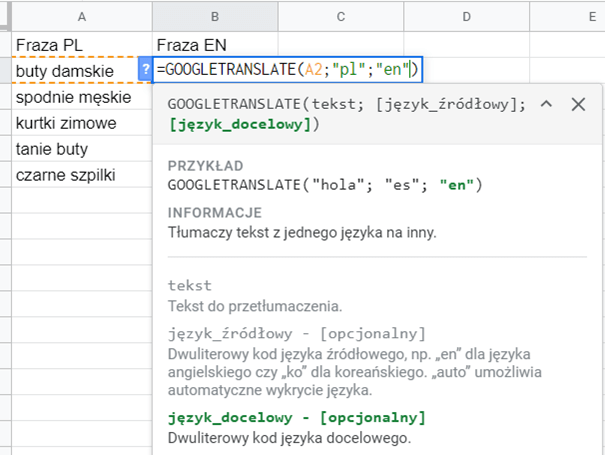Click the 'język_docelowy - [opcjonalny]' parameter heading
The height and width of the screenshot is (455, 605).
pos(297,417)
